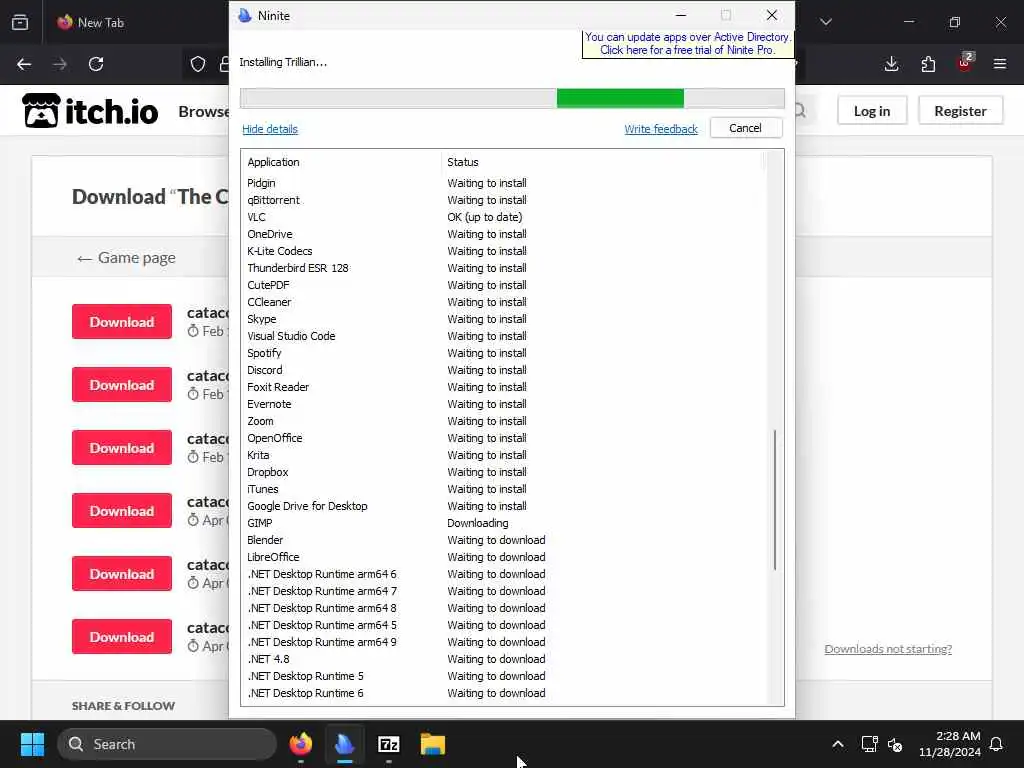
Task: Click Register on itch.io
Action: (x=960, y=111)
